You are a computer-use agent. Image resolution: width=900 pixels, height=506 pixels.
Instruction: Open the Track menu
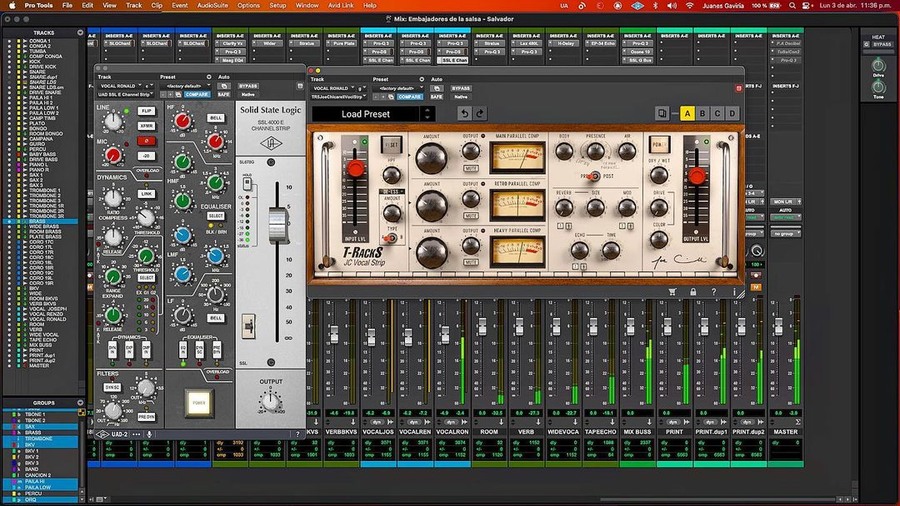(x=134, y=5)
